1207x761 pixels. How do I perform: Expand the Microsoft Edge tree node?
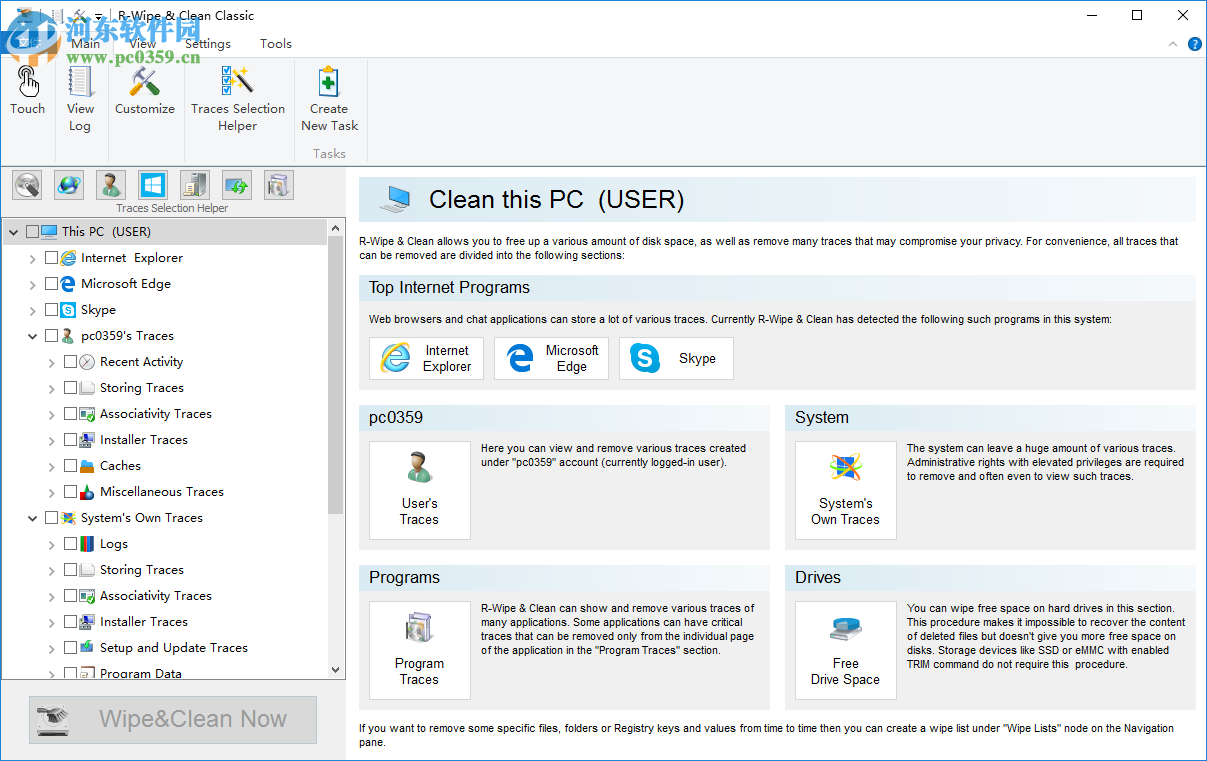(x=33, y=284)
